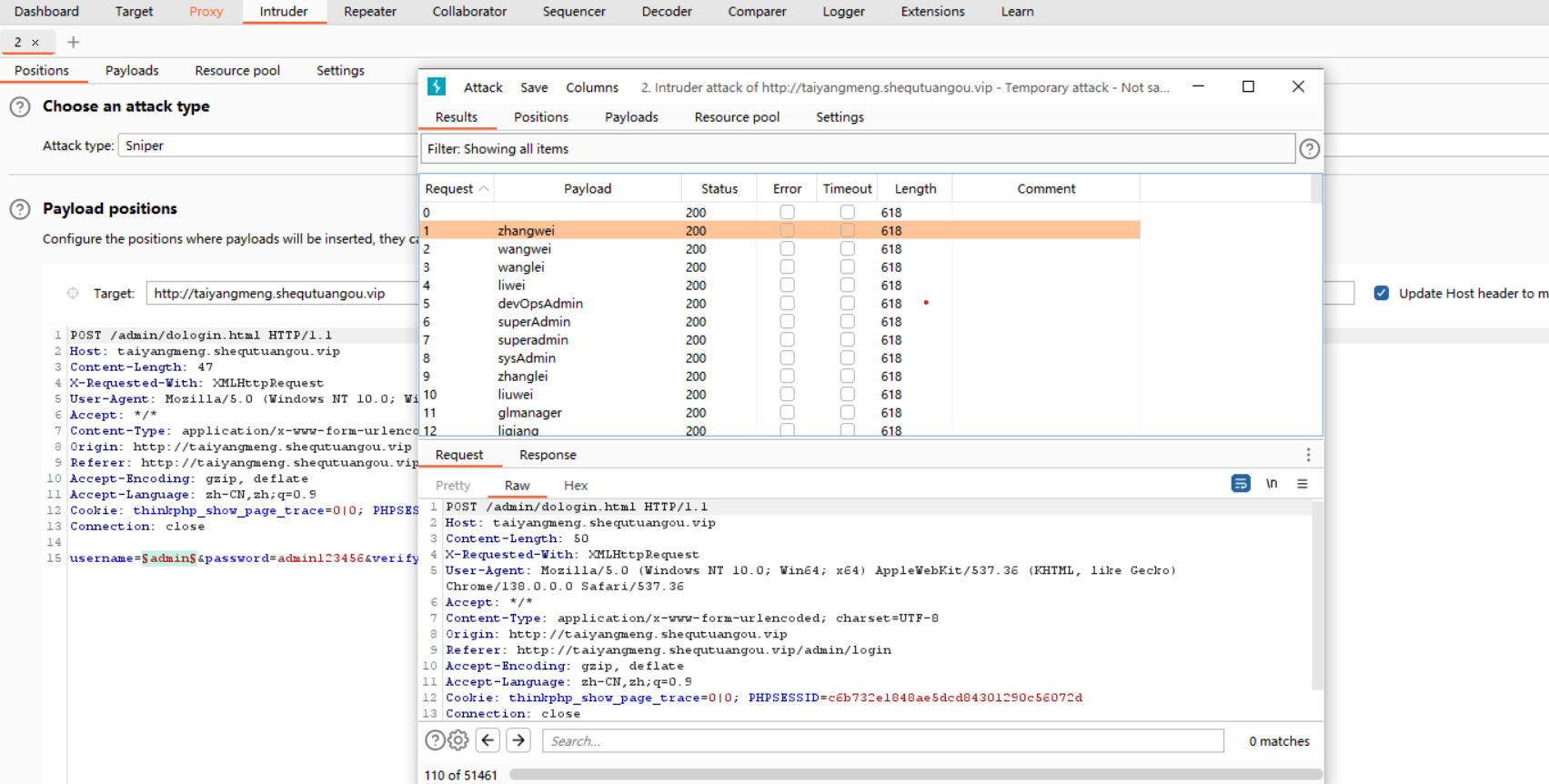
Task: Select the zhangwei payload row
Action: pos(780,230)
